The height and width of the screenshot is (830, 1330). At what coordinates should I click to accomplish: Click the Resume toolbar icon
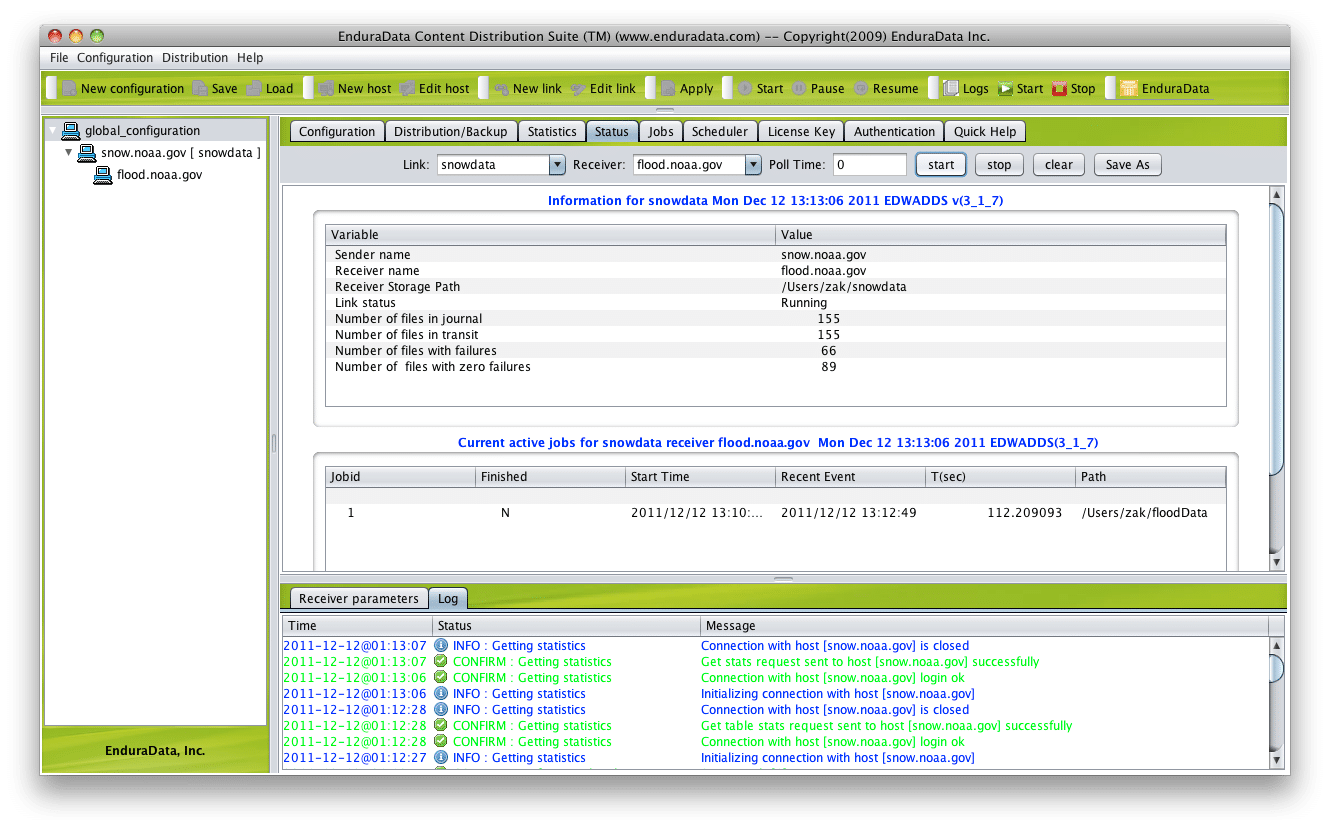[861, 88]
